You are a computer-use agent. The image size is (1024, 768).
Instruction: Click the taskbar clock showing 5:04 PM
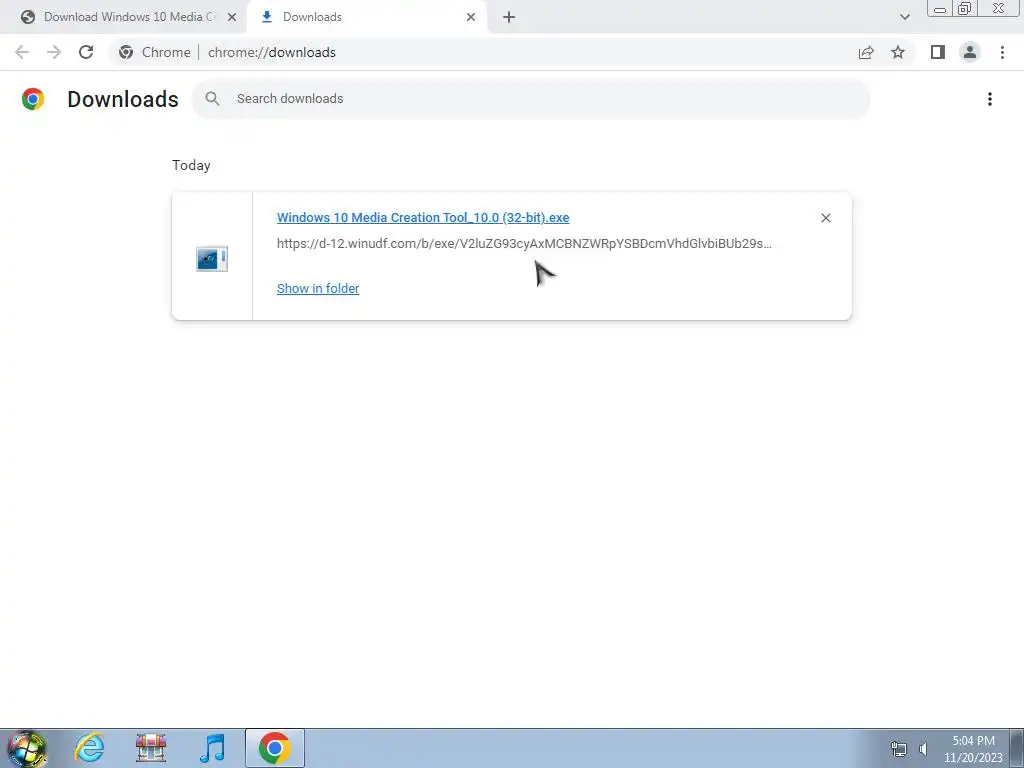[973, 748]
